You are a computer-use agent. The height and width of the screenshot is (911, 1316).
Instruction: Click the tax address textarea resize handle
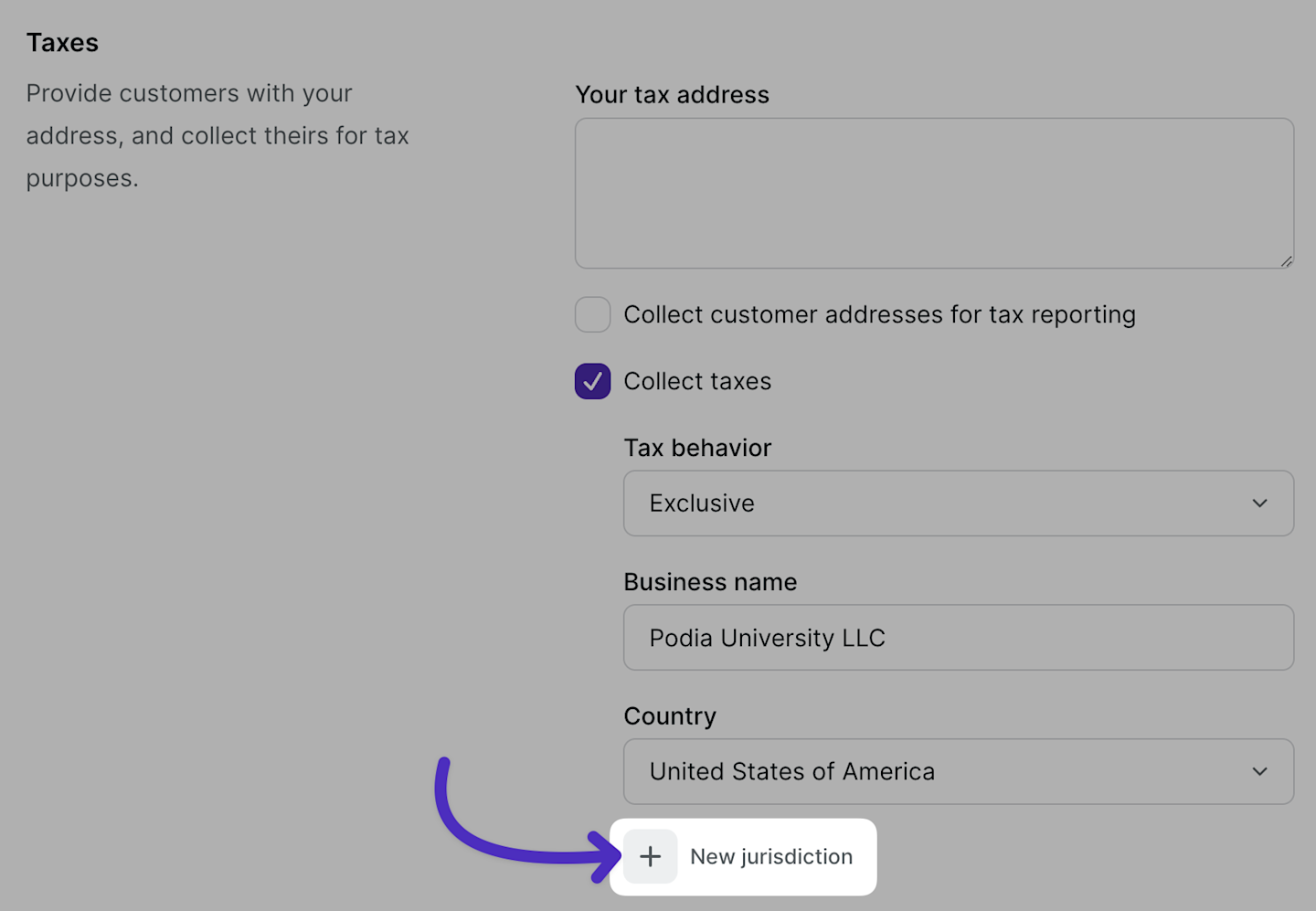pos(1286,261)
